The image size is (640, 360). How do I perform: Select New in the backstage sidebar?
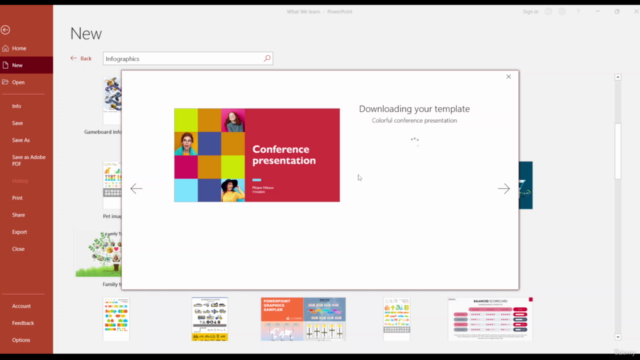[26, 65]
